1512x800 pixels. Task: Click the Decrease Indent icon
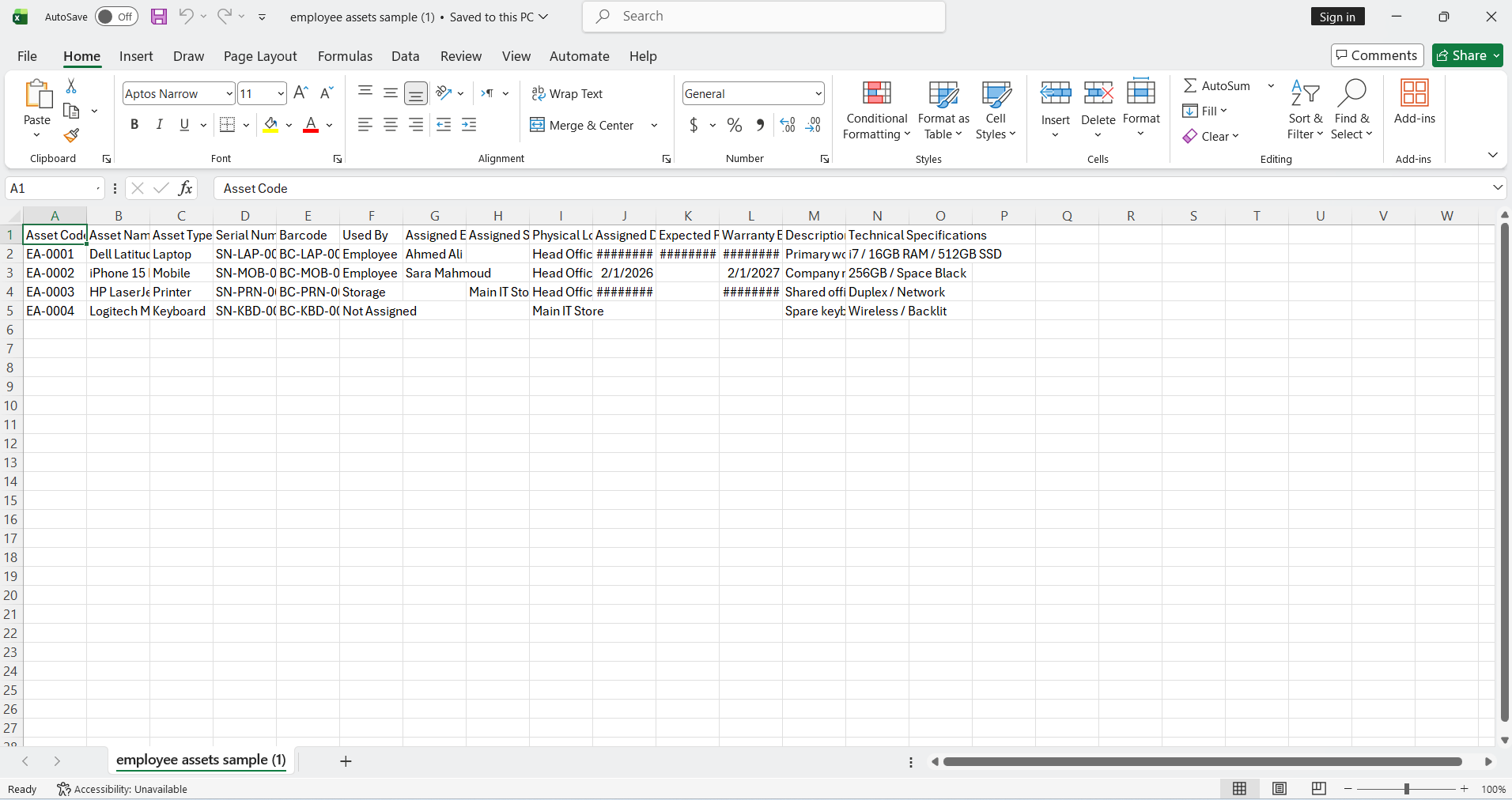(444, 125)
